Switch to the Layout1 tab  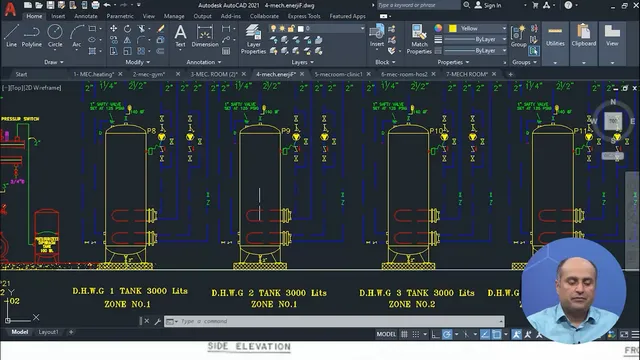[49, 332]
